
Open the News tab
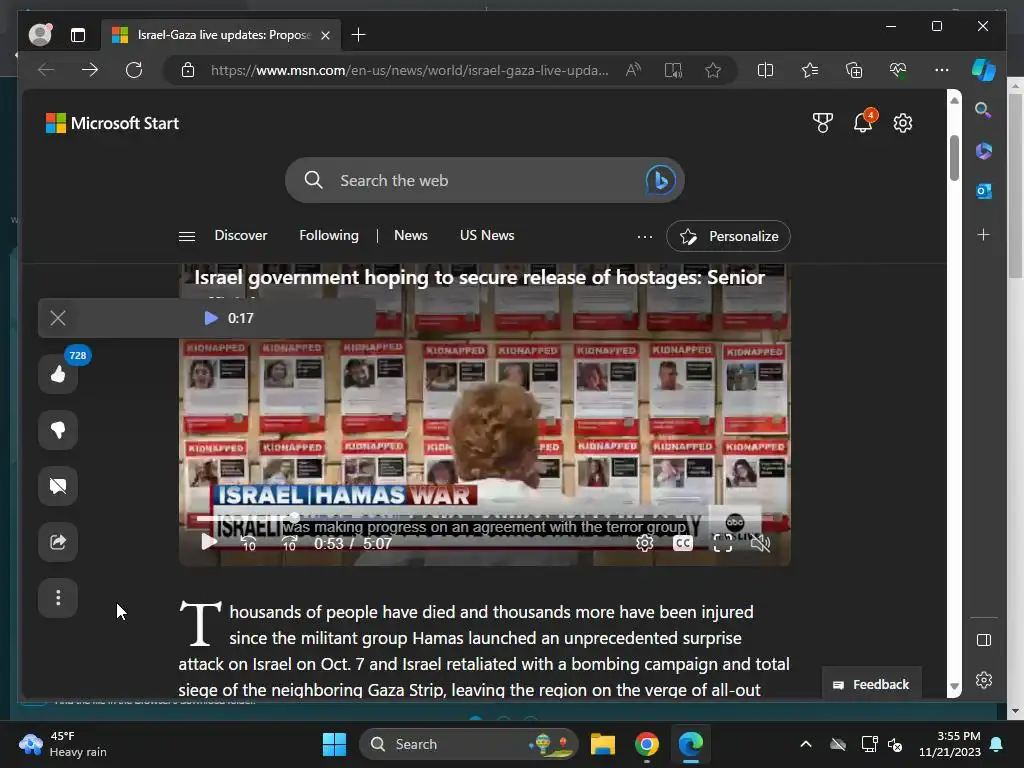[411, 235]
